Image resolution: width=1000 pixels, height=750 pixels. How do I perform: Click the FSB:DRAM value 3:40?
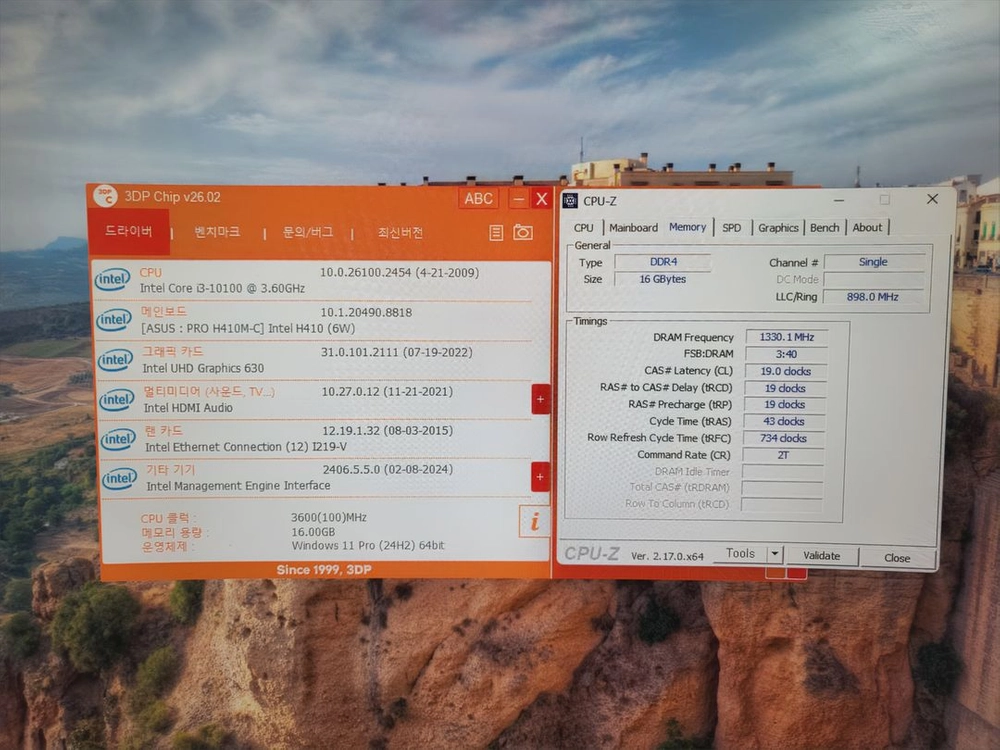pyautogui.click(x=786, y=354)
